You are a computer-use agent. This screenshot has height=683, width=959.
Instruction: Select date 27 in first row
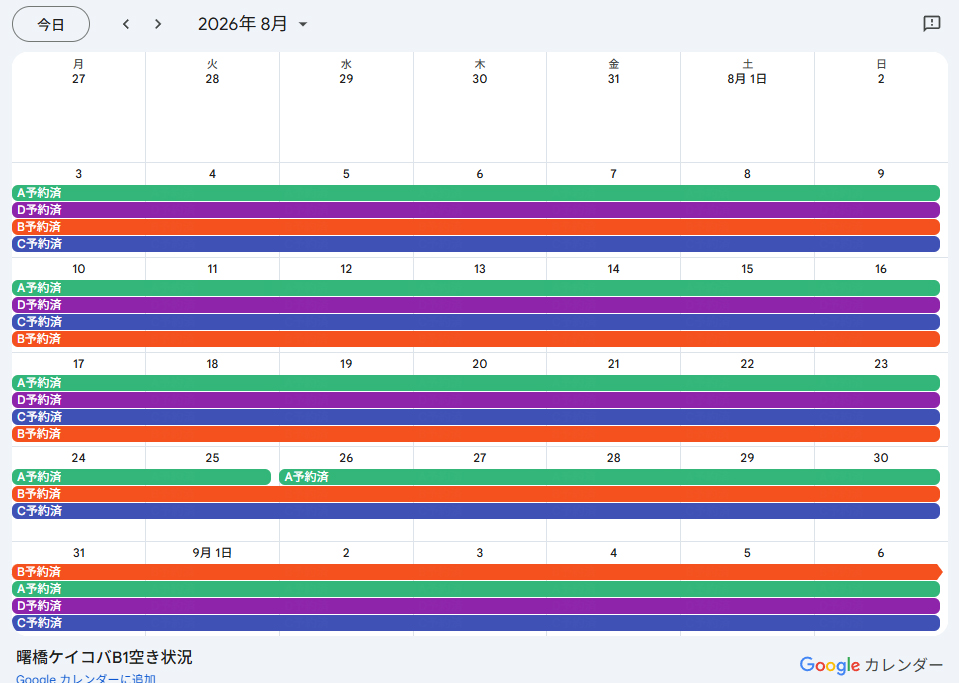tap(78, 79)
